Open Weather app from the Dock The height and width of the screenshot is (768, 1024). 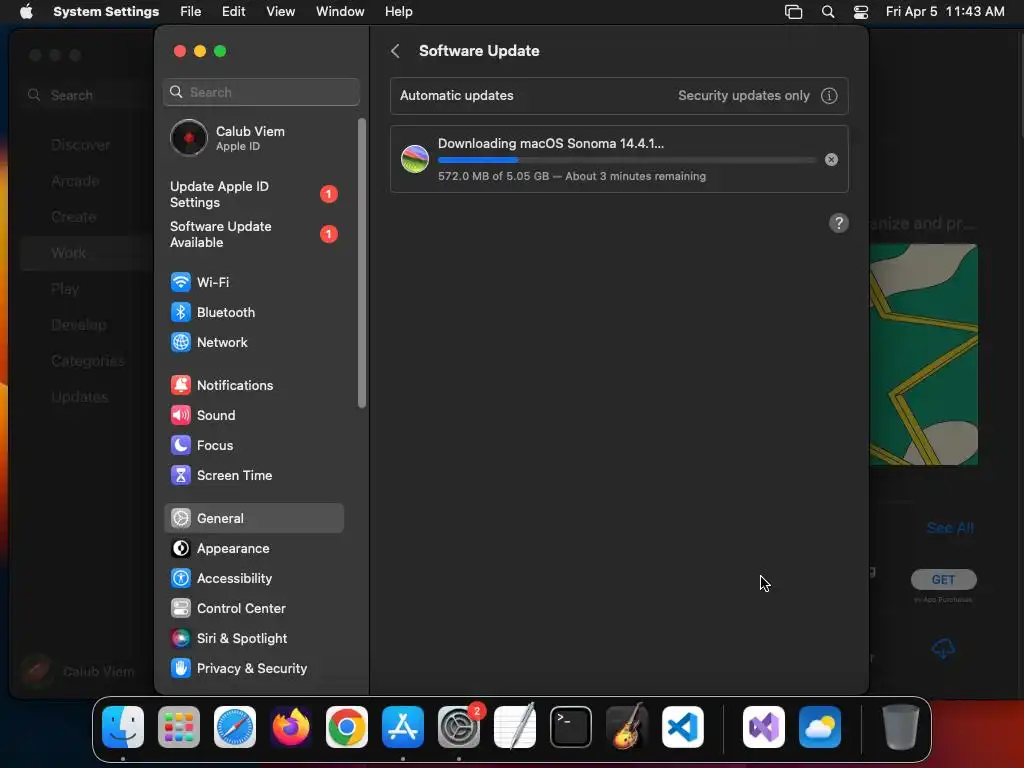pos(820,727)
